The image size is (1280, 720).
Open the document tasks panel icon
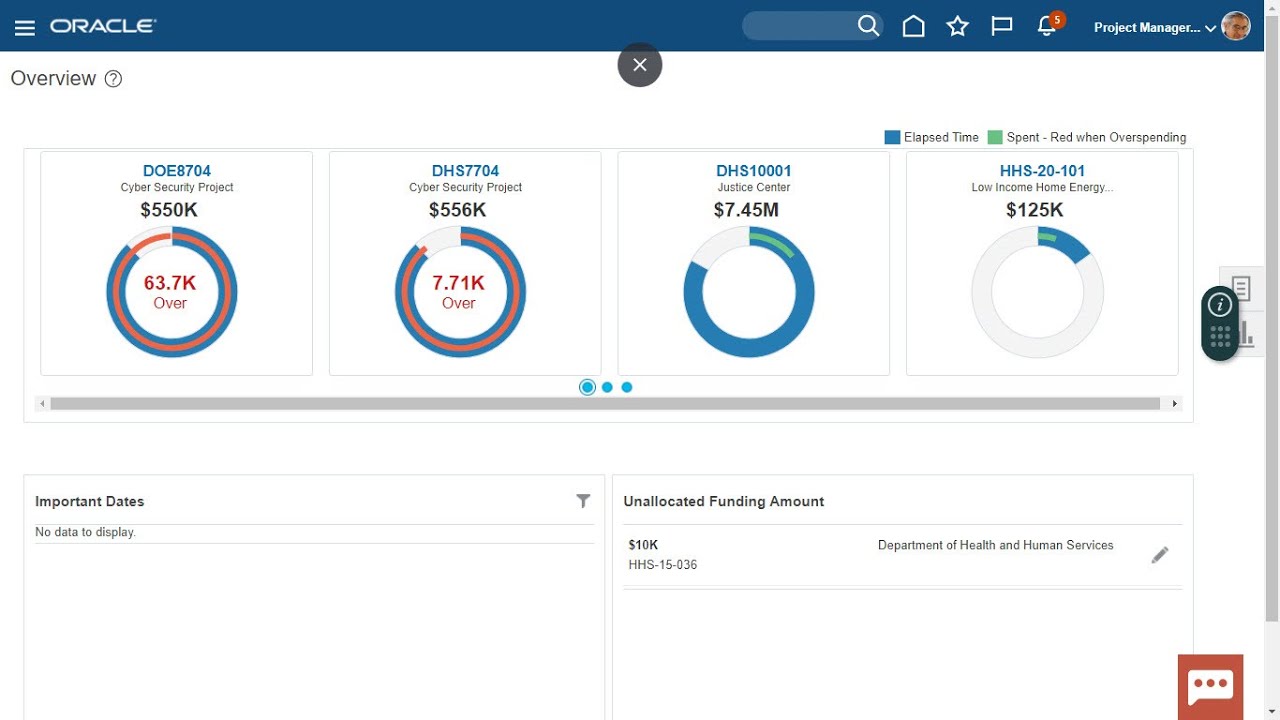(x=1241, y=289)
